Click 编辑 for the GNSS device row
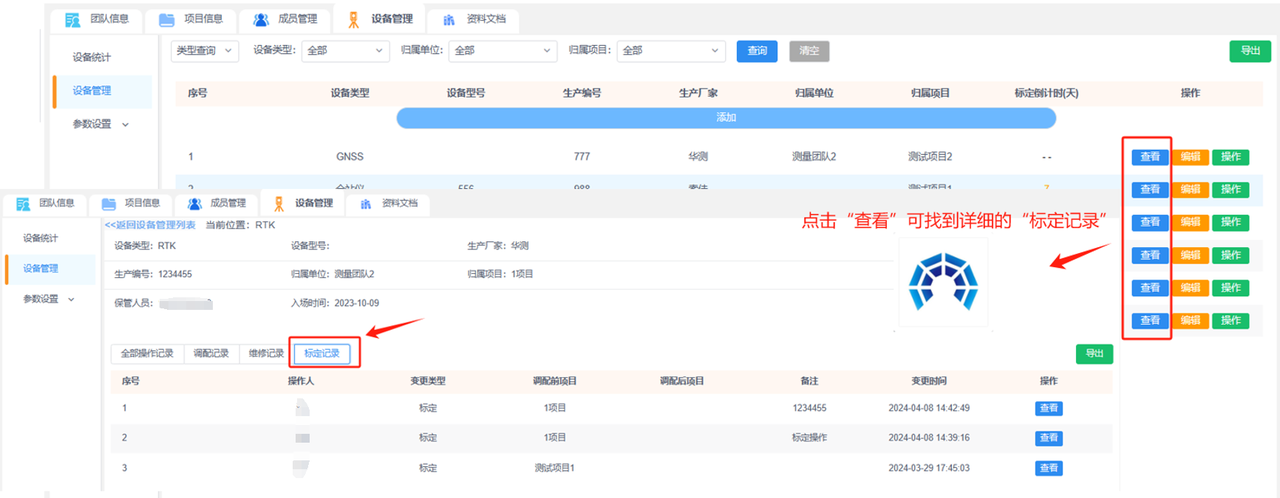Viewport: 1280px width, 498px height. click(1189, 157)
